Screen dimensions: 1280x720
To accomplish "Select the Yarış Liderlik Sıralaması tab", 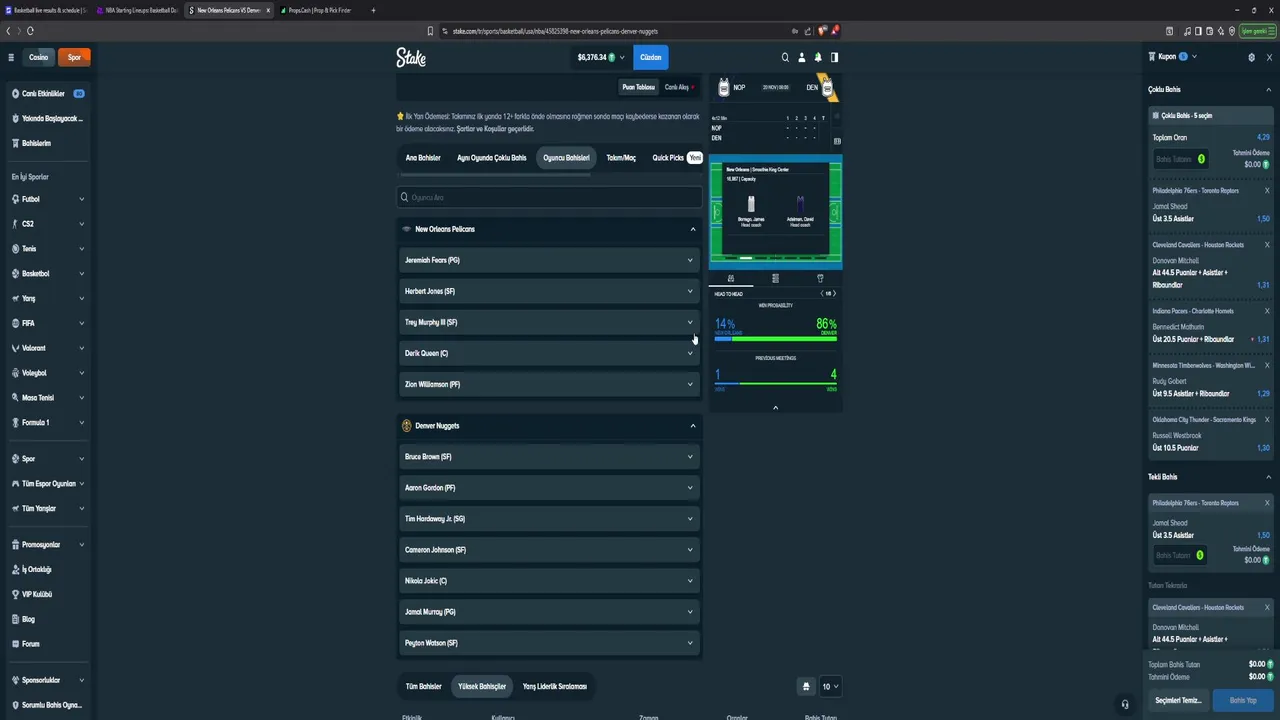I will (554, 686).
